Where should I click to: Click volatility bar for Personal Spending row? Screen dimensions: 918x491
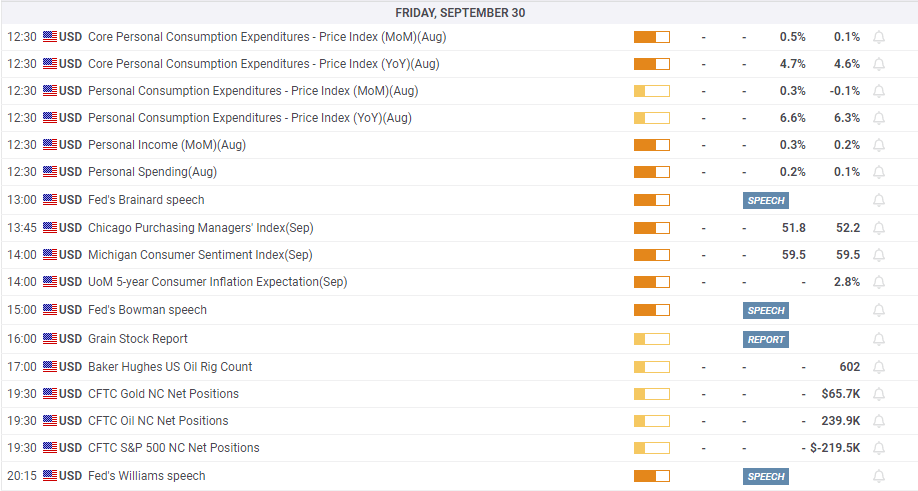coord(651,172)
